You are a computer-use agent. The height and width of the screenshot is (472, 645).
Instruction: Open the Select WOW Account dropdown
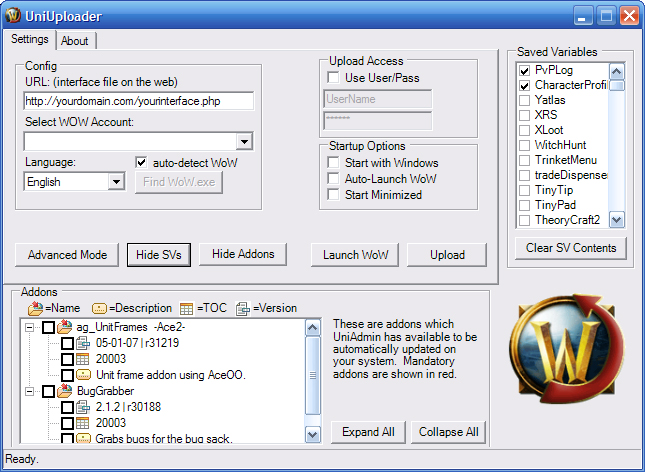[x=244, y=142]
